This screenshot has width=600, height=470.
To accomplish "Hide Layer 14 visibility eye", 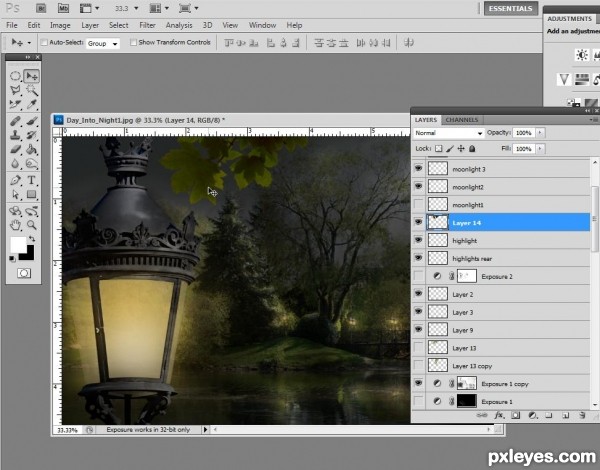I will (419, 222).
